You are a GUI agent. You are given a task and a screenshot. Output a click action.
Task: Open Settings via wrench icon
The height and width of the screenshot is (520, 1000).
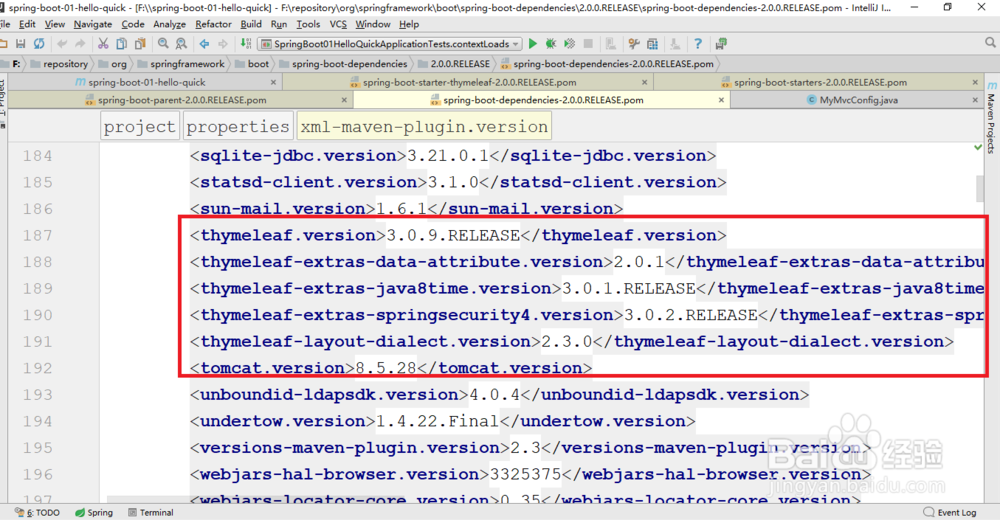(633, 44)
